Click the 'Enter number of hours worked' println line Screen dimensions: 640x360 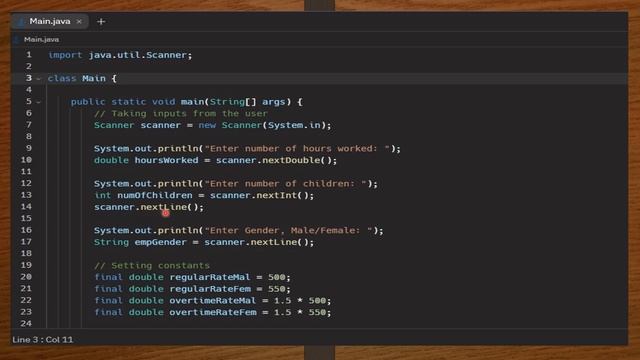tap(247, 149)
